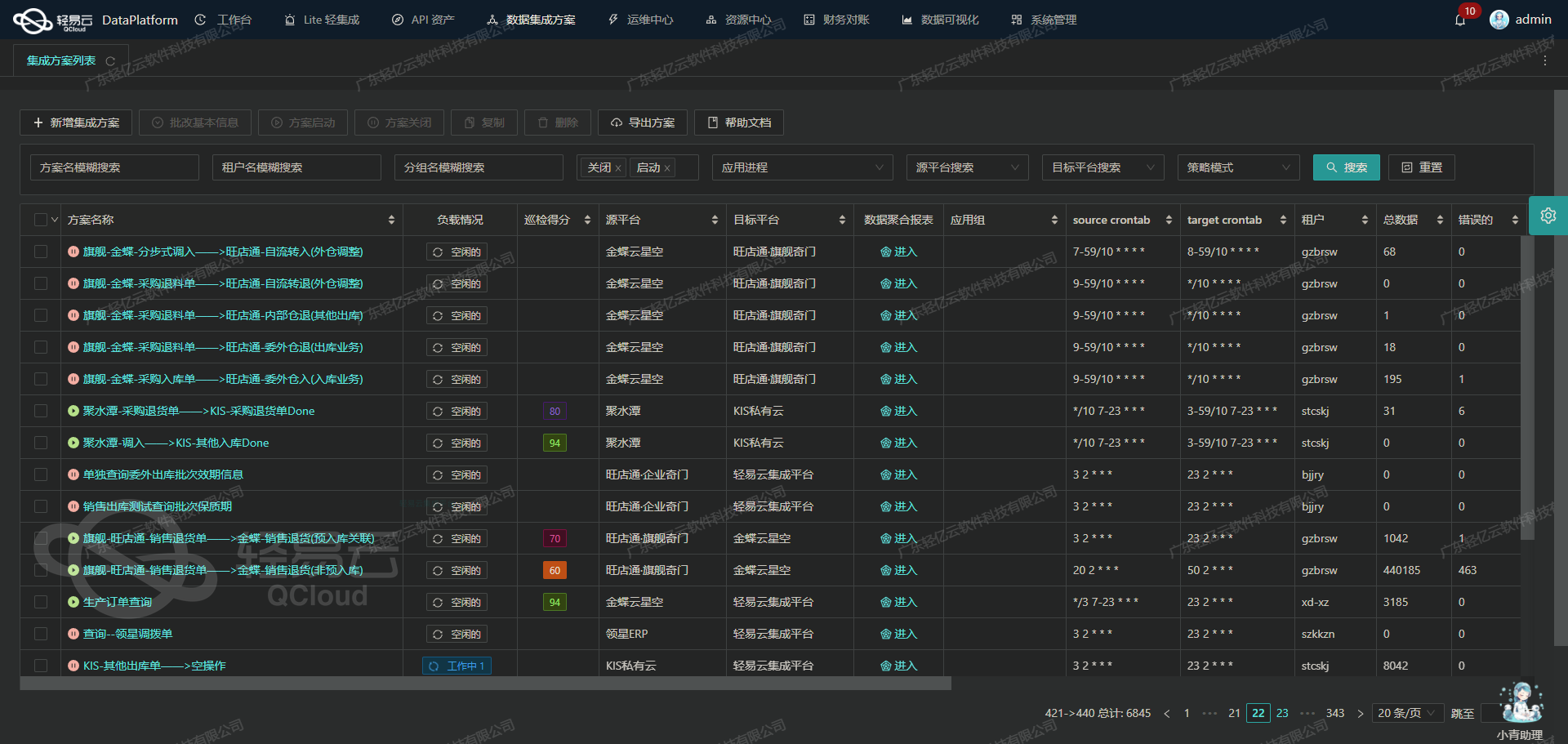1568x744 pixels.
Task: Check the row 查询--领星调拨单
Action: [x=41, y=634]
